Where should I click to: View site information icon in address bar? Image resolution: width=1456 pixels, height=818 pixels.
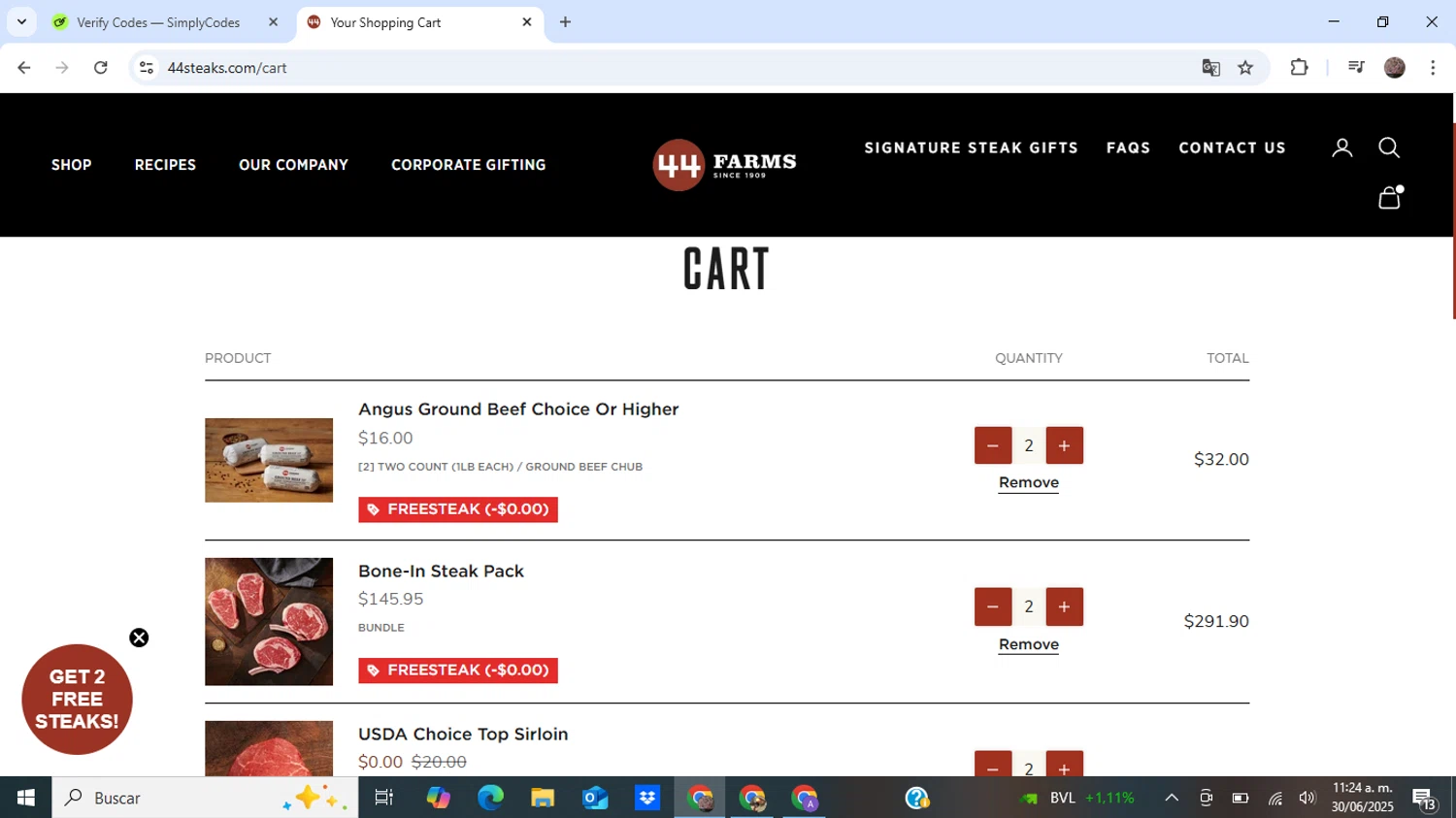pyautogui.click(x=147, y=68)
